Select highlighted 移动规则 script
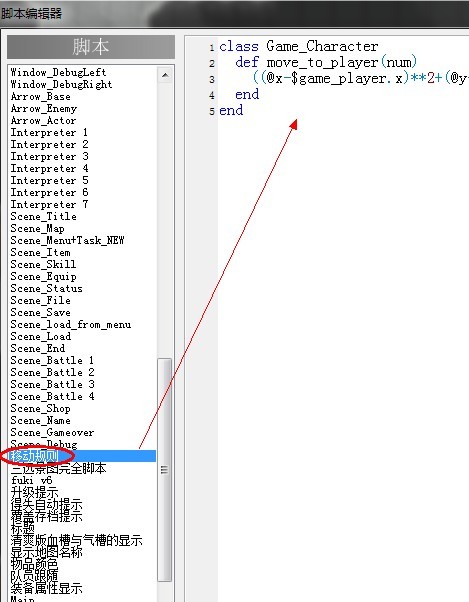 (83, 456)
